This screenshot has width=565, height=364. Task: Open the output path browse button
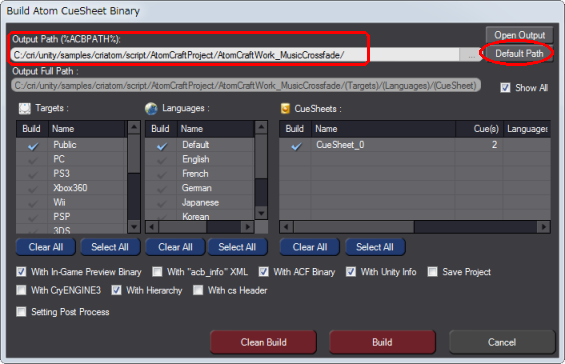[x=471, y=55]
